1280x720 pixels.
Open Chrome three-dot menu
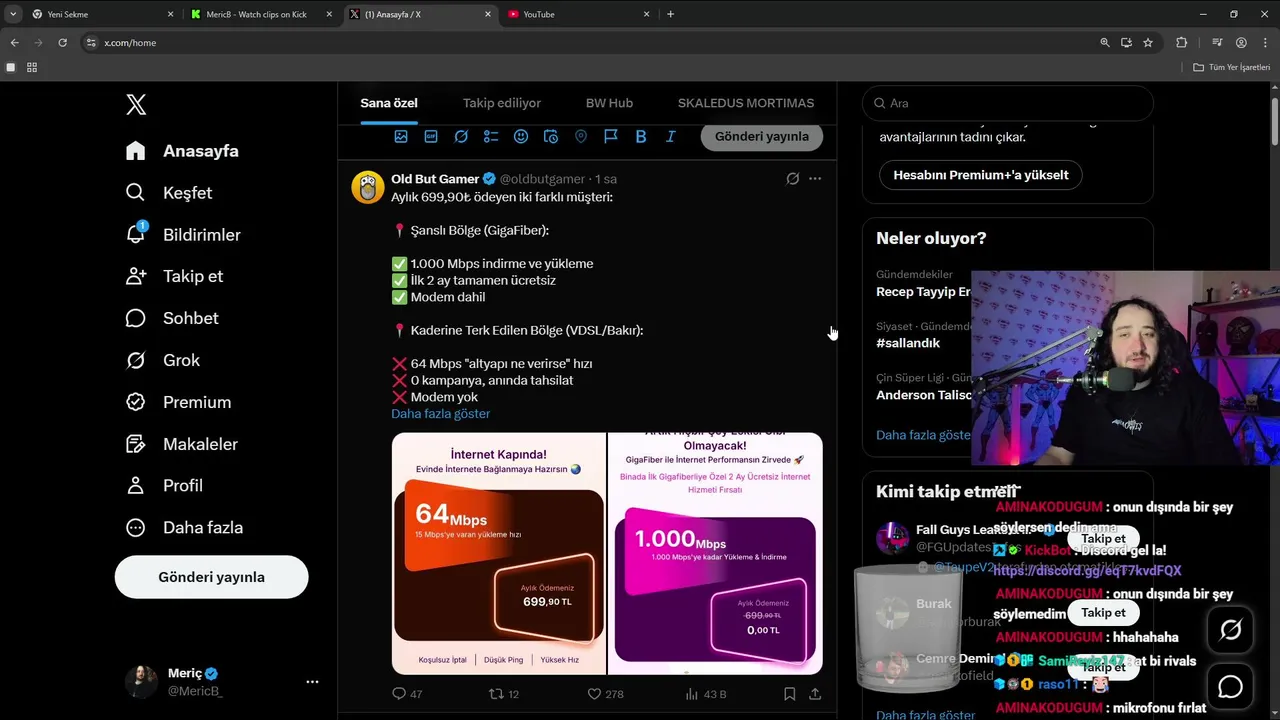(1265, 43)
